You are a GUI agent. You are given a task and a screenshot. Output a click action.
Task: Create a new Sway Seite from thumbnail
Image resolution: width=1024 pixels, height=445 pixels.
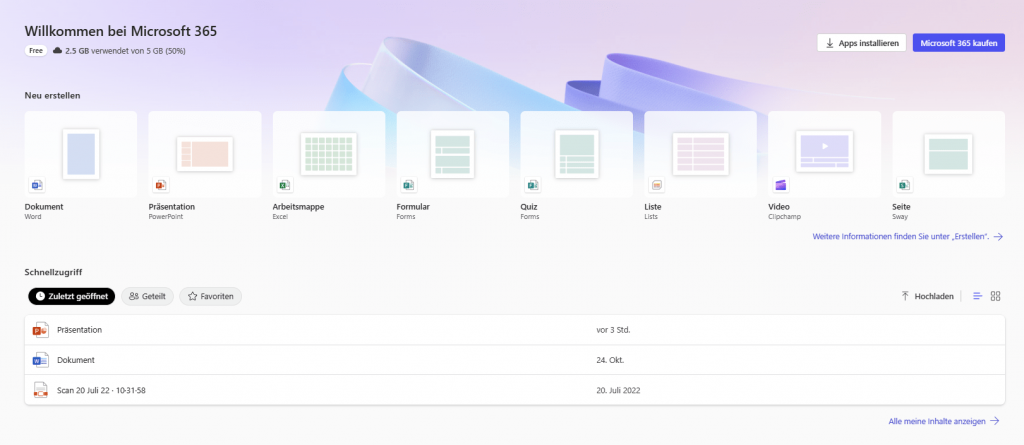(x=949, y=154)
